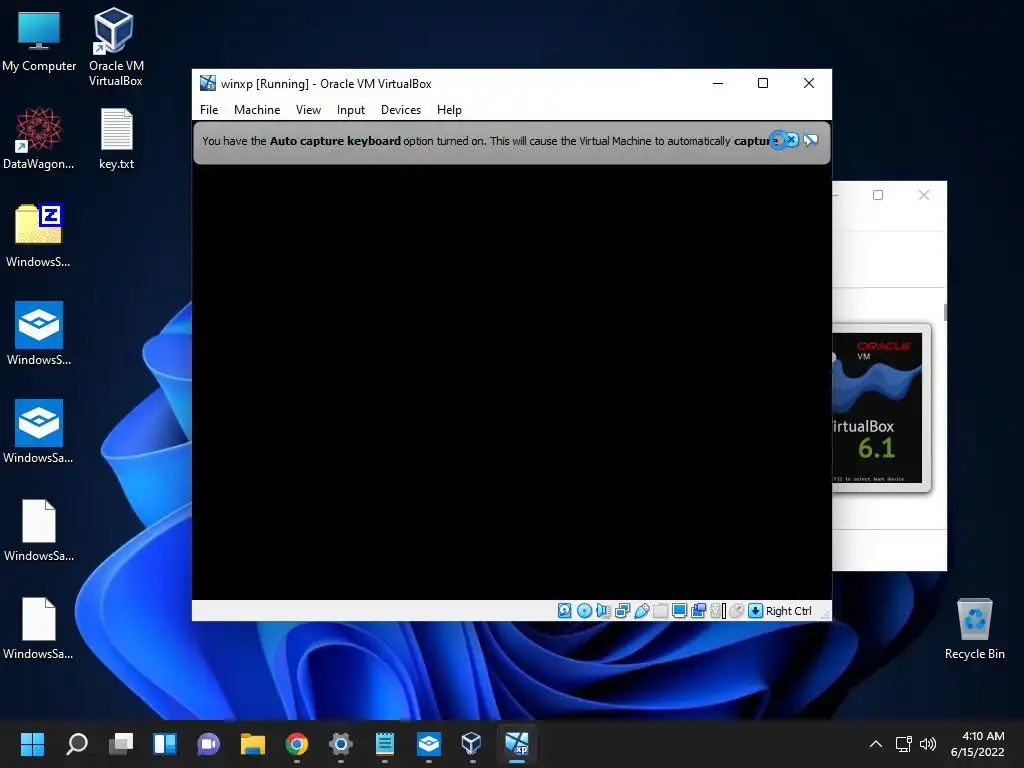Open the Devices menu
Viewport: 1024px width, 768px height.
(401, 110)
